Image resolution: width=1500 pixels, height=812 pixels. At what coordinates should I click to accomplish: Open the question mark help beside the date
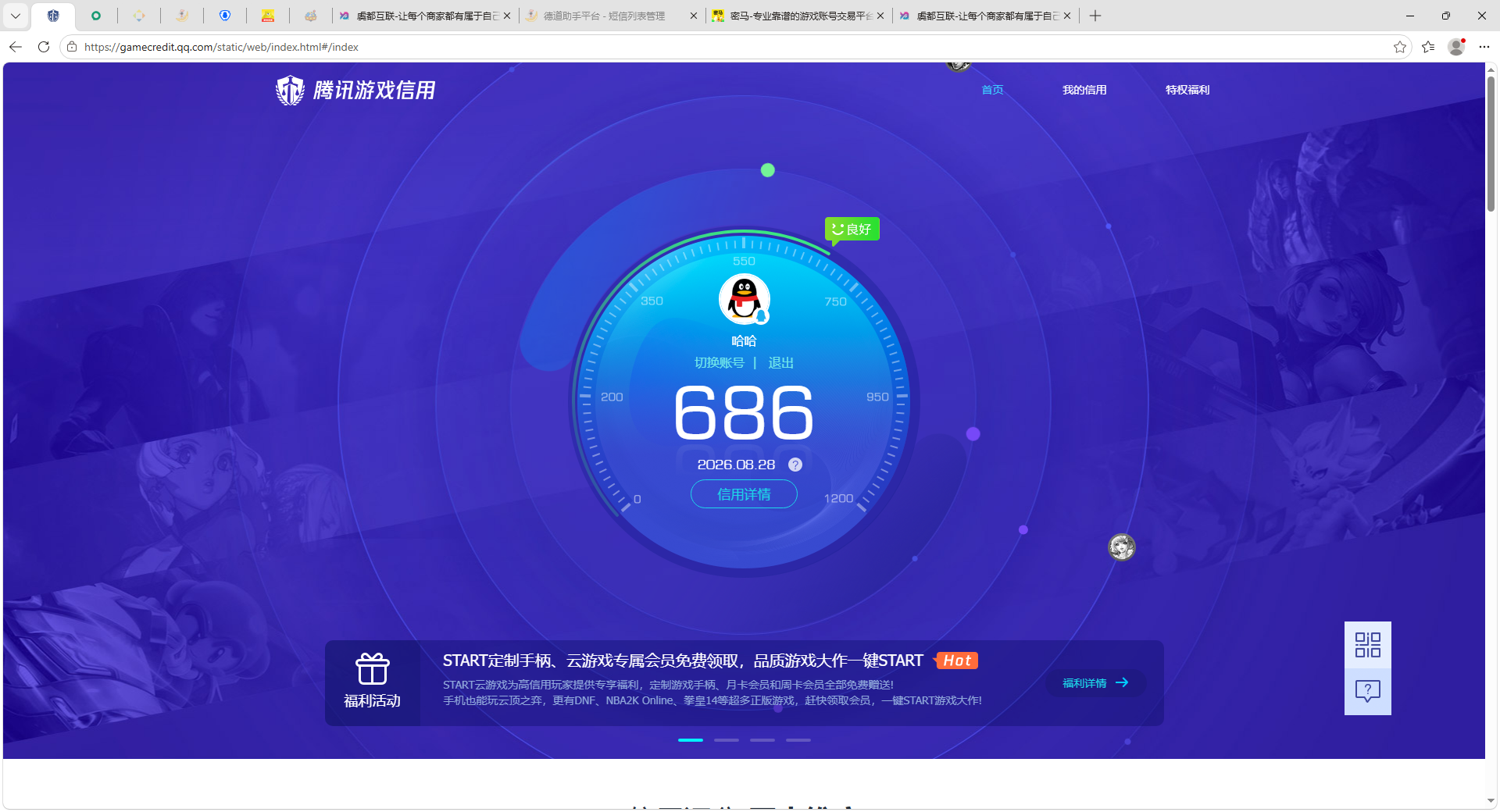point(795,465)
